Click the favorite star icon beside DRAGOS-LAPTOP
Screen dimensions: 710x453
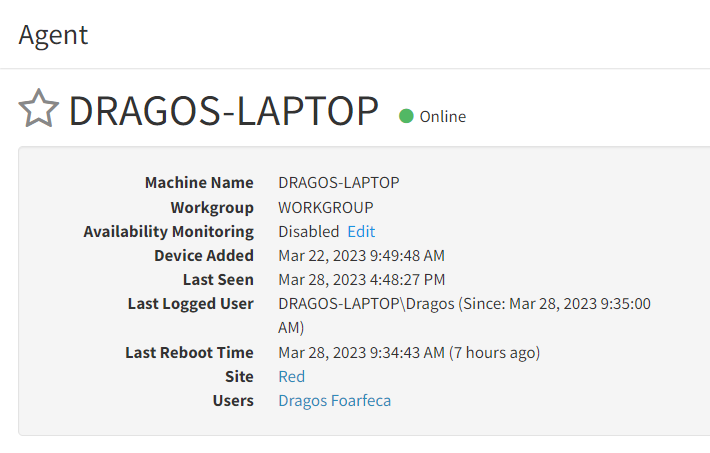pos(38,108)
